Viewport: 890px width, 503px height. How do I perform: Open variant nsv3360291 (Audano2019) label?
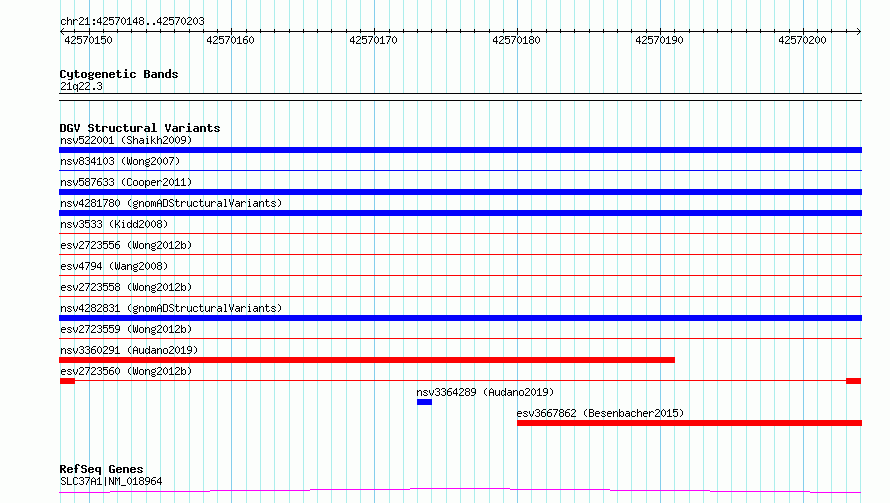click(x=129, y=350)
